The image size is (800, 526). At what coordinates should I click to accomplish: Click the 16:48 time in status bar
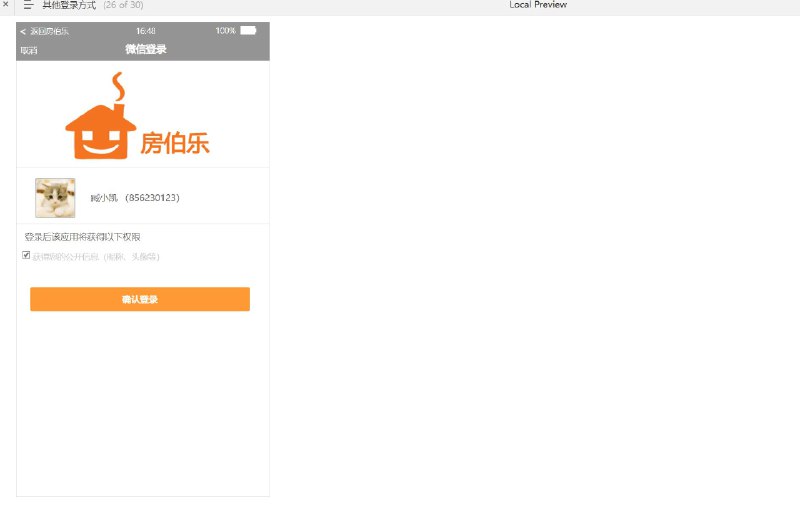pyautogui.click(x=145, y=31)
